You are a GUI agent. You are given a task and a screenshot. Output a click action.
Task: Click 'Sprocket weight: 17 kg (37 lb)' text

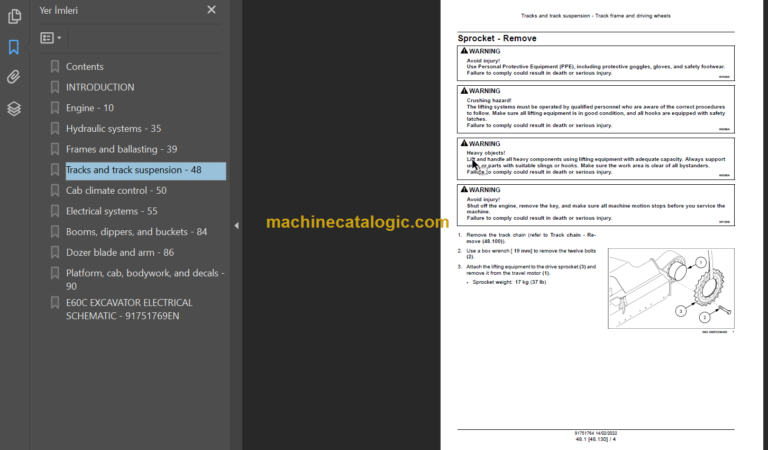pos(509,282)
